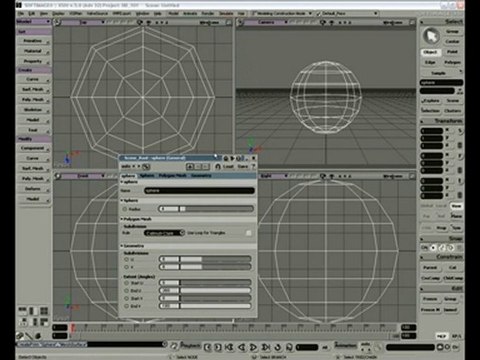Open the top viewport Wireframe display dropdown
This screenshot has width=480, height=360.
point(210,22)
